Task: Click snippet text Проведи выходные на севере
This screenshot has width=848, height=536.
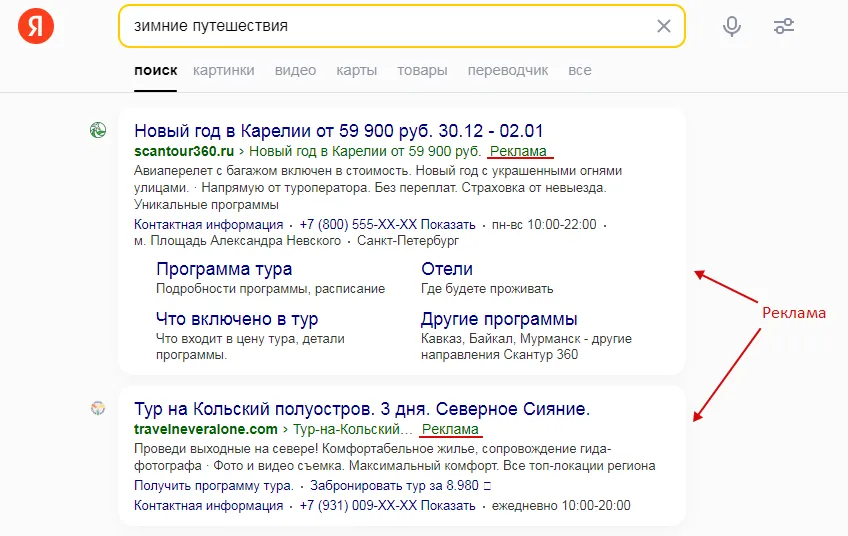Action: coord(395,457)
